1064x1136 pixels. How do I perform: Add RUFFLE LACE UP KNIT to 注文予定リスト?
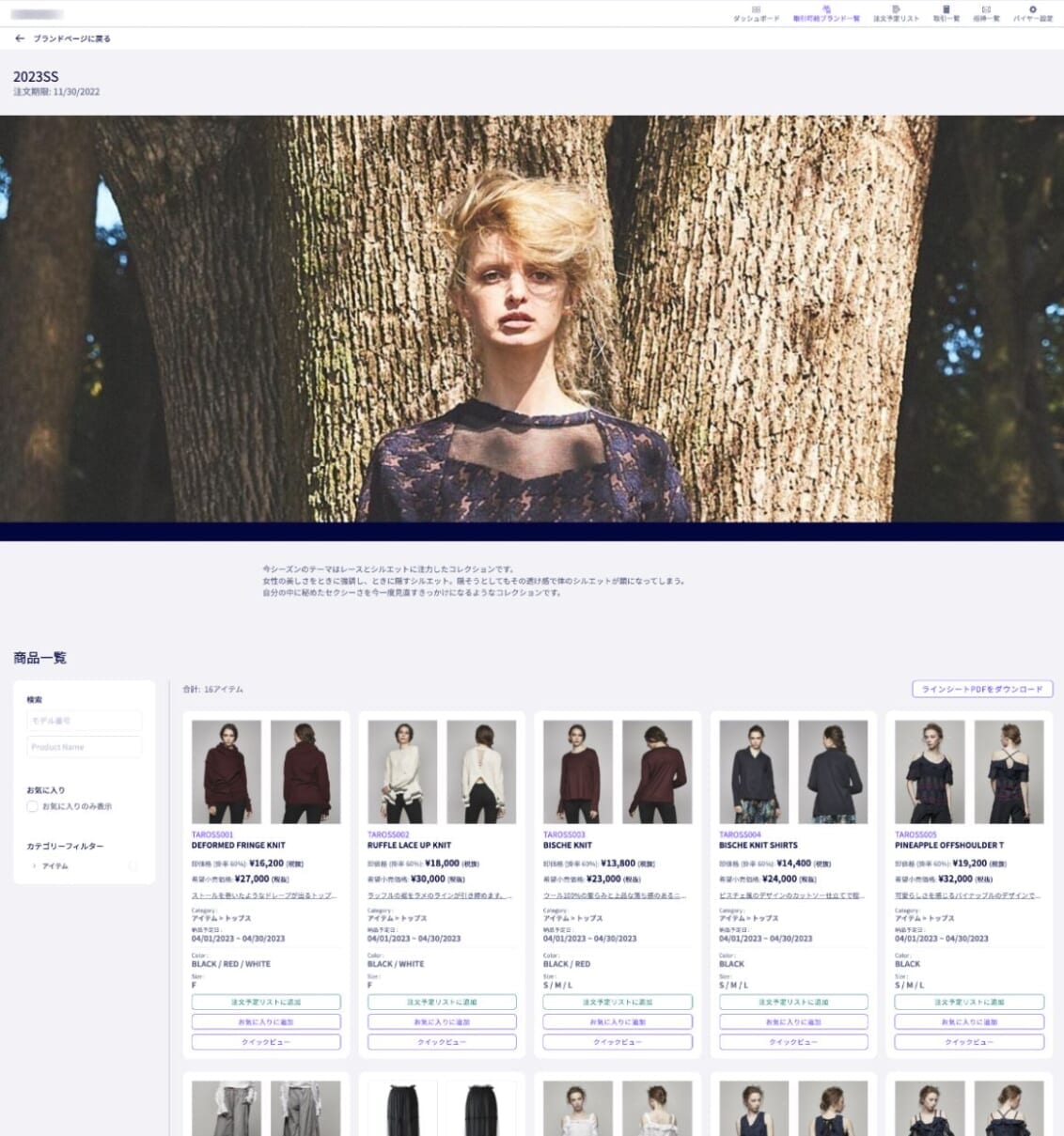(442, 1003)
